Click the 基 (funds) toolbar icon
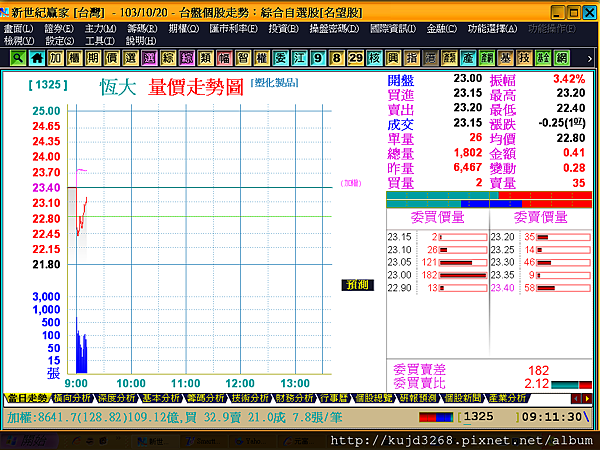 (x=505, y=58)
